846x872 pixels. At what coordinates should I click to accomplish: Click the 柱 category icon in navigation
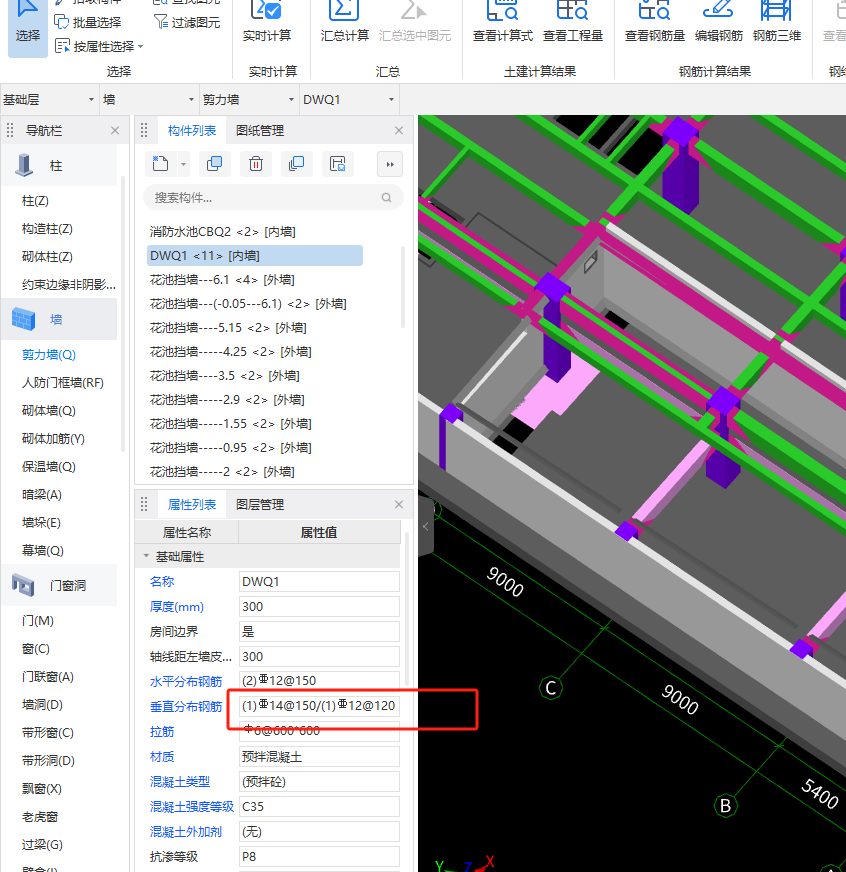pyautogui.click(x=23, y=165)
